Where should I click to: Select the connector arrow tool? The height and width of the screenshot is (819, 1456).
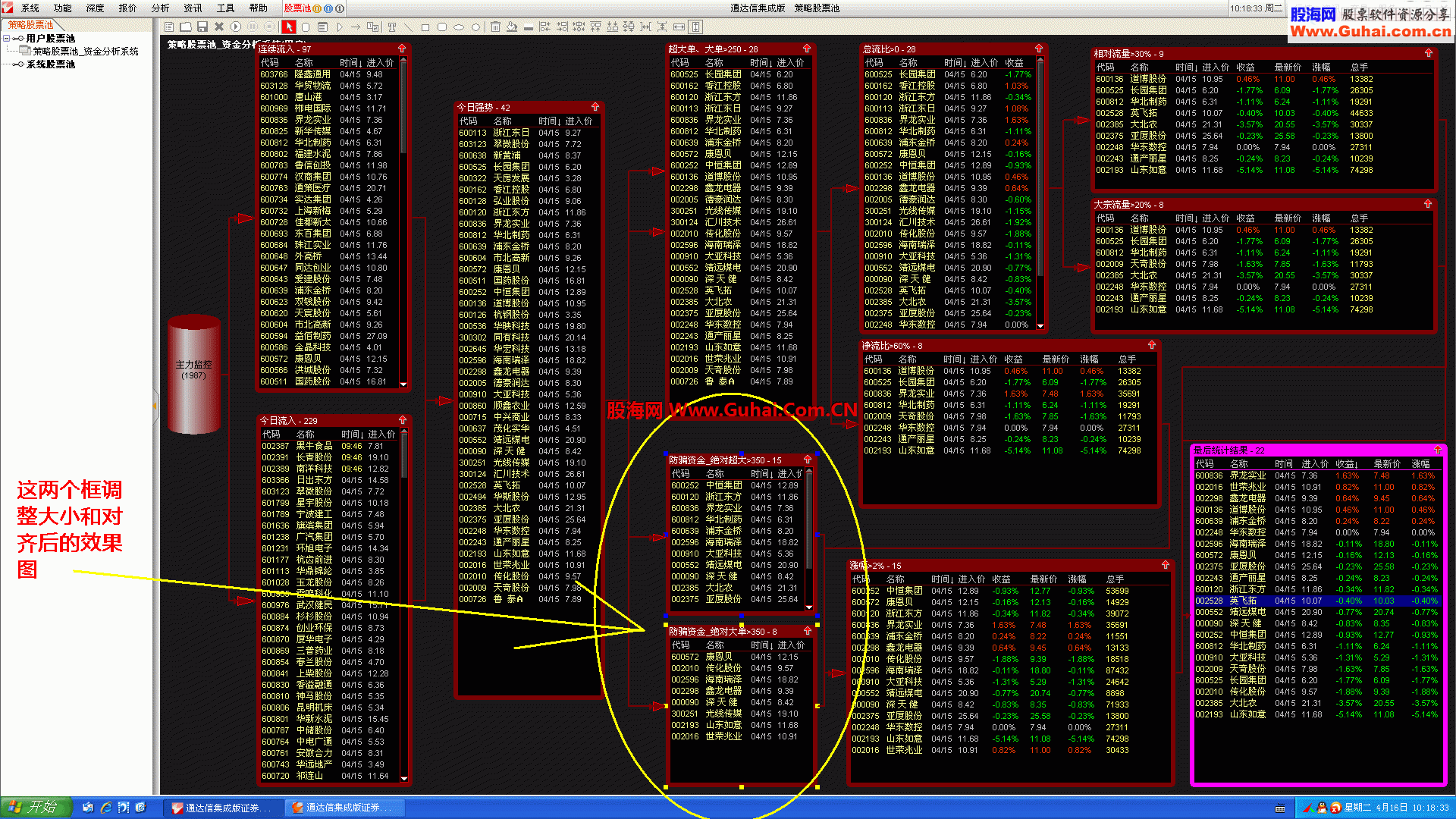tap(355, 27)
